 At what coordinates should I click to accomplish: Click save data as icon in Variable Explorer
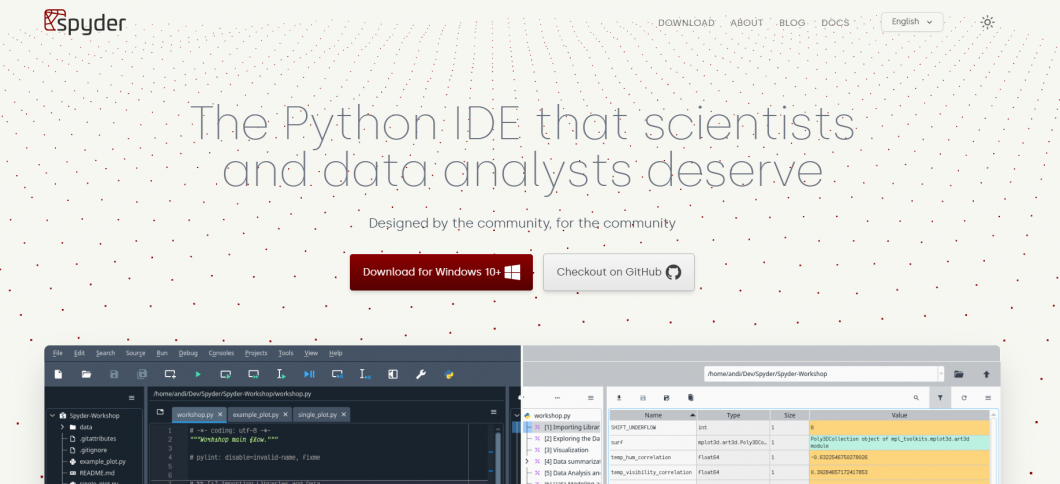pyautogui.click(x=667, y=398)
